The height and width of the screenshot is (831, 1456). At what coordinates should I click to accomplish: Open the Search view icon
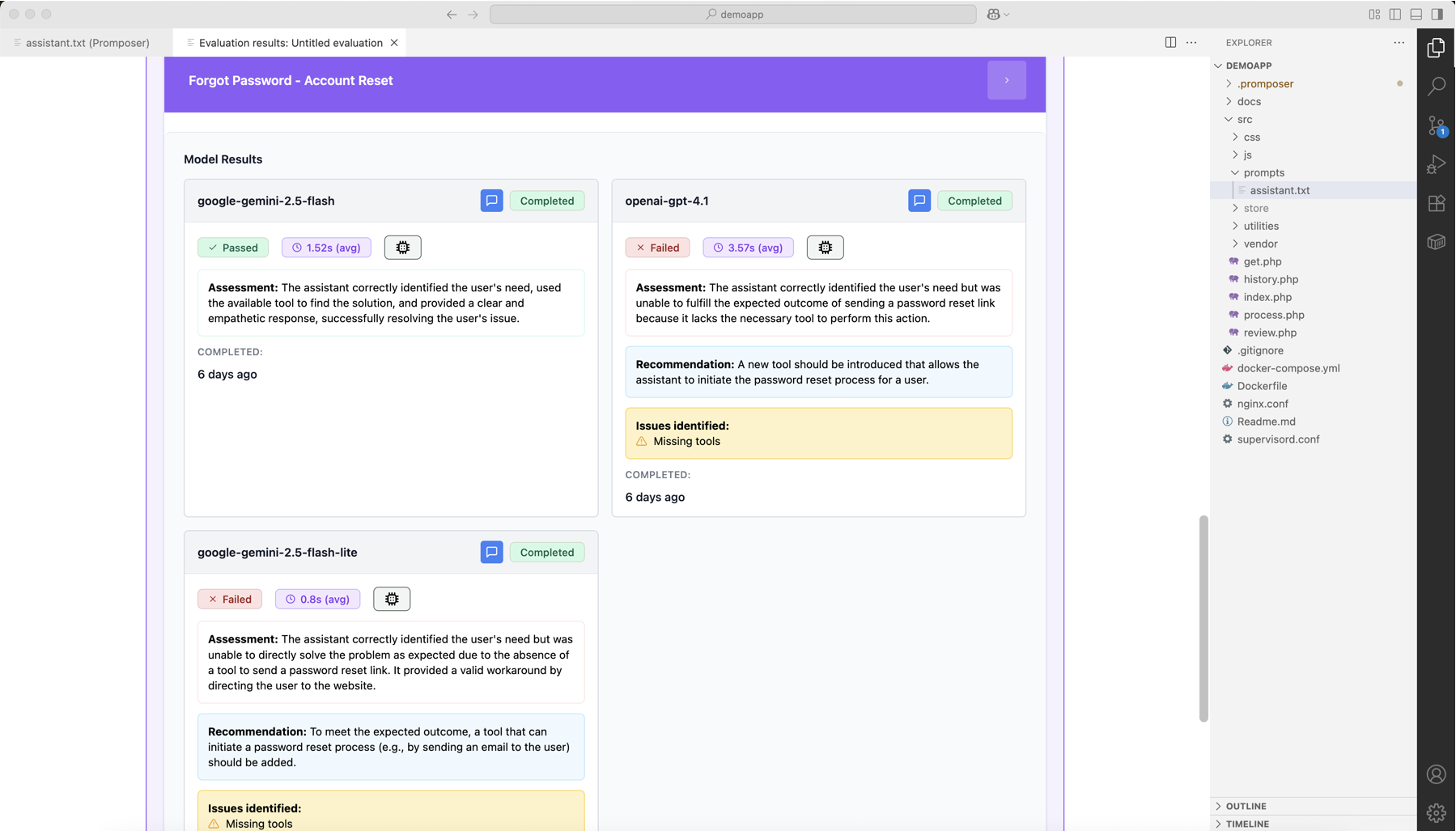coord(1436,86)
